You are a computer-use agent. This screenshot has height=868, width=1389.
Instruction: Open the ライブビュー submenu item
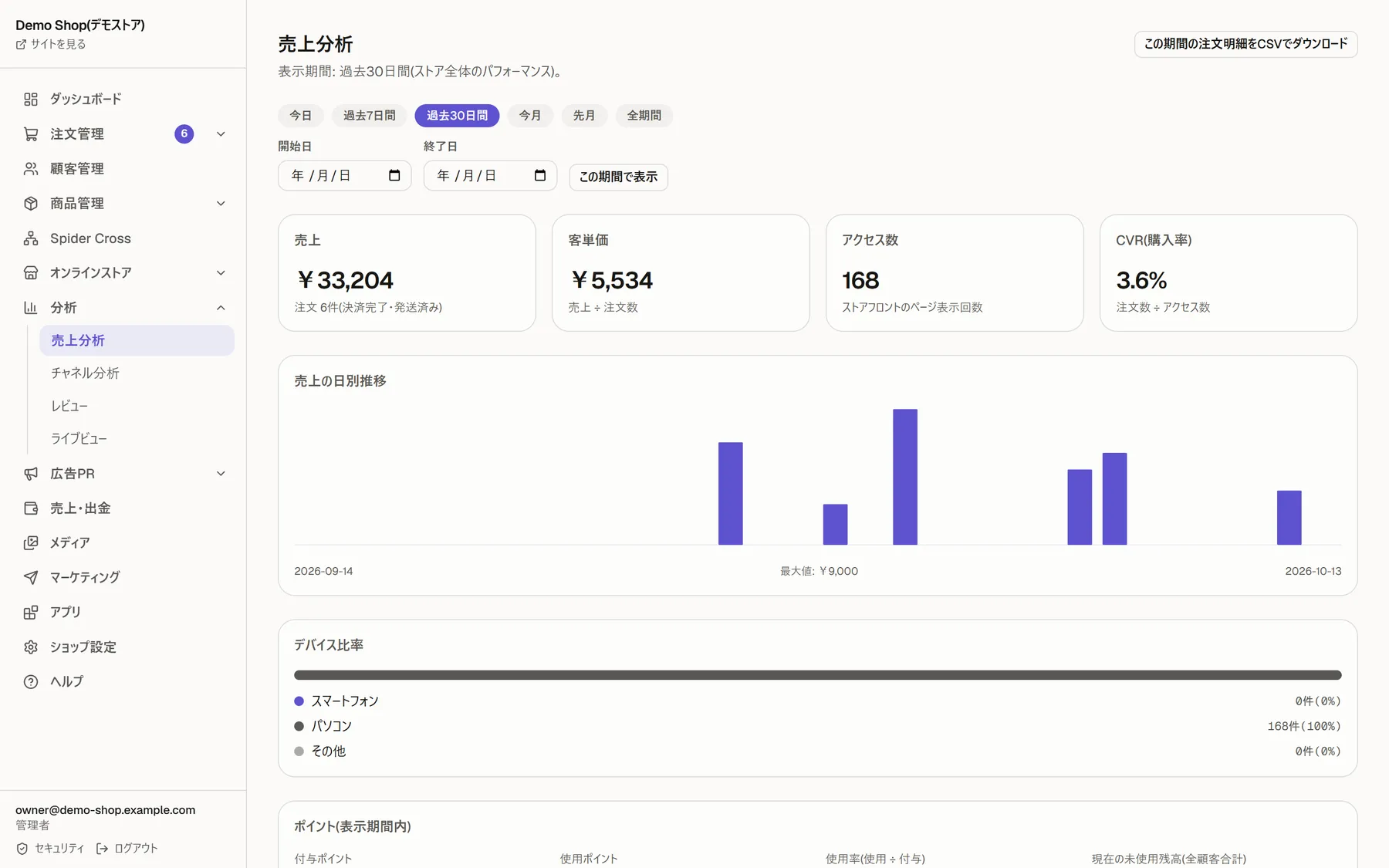tap(137, 439)
